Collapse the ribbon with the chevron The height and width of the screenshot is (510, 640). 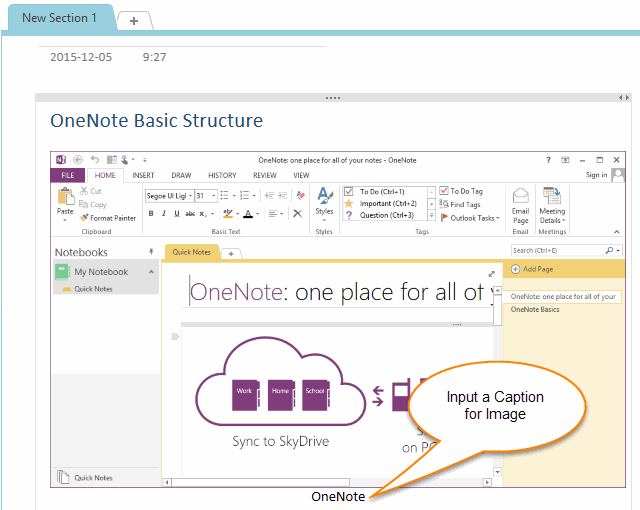click(x=617, y=232)
